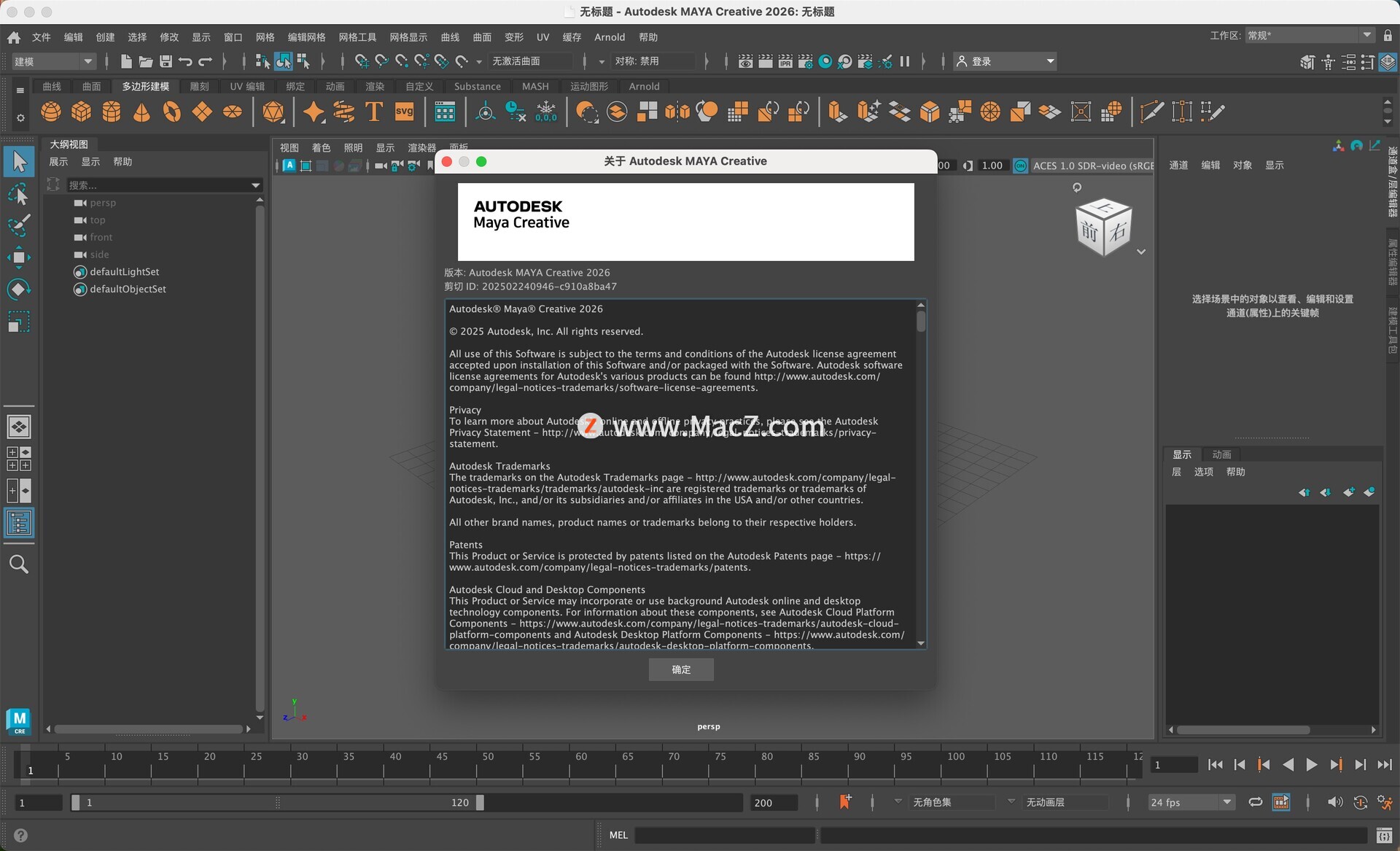Switch to the MASH shelf tab
The width and height of the screenshot is (1400, 851).
535,86
